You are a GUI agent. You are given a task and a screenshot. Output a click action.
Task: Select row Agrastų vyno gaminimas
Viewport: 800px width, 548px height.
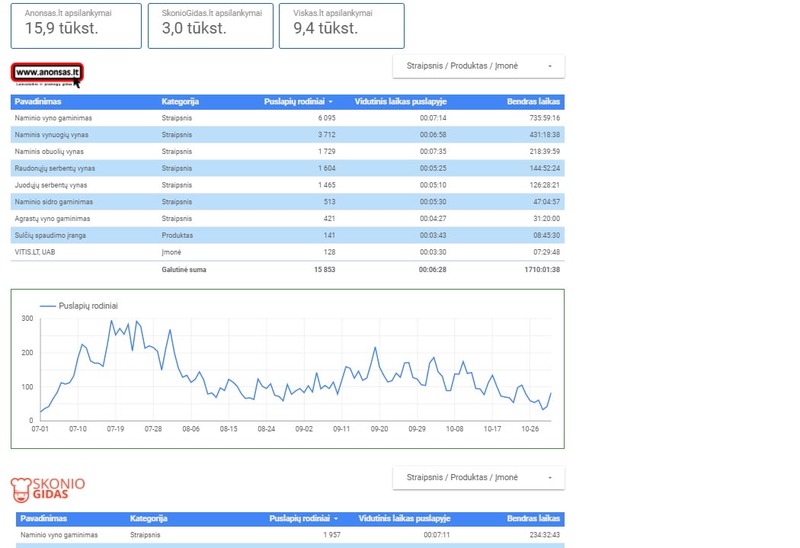pos(287,218)
